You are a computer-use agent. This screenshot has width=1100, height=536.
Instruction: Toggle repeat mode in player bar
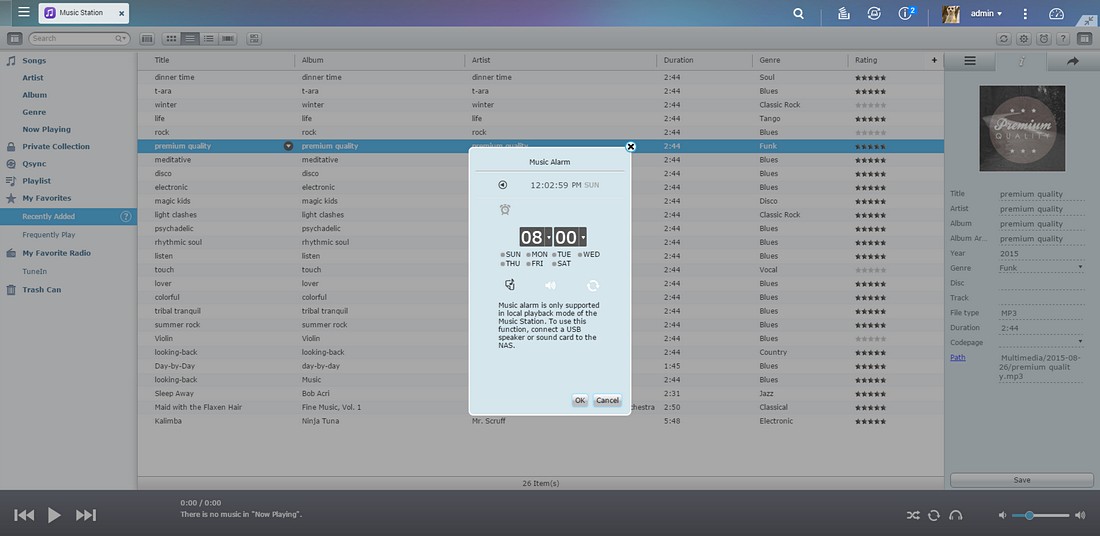(x=934, y=515)
